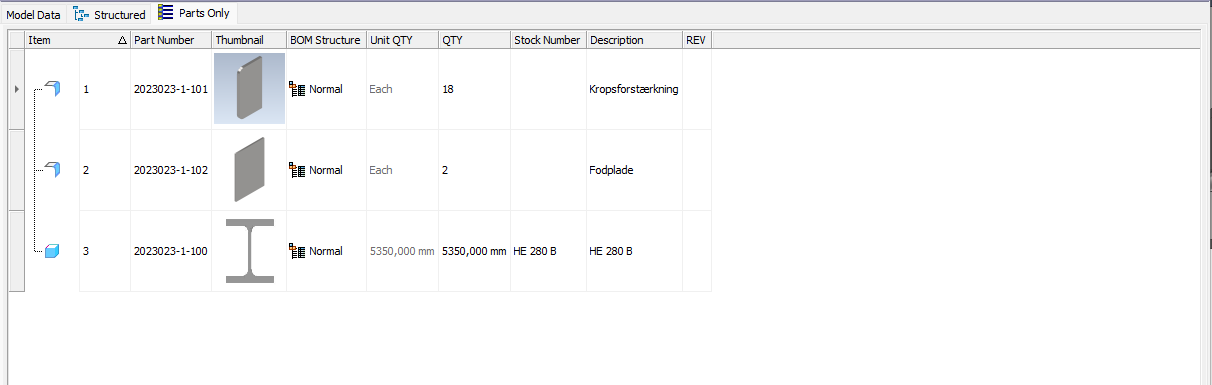Click BOM structure icon for HE 280 B row

pos(297,251)
